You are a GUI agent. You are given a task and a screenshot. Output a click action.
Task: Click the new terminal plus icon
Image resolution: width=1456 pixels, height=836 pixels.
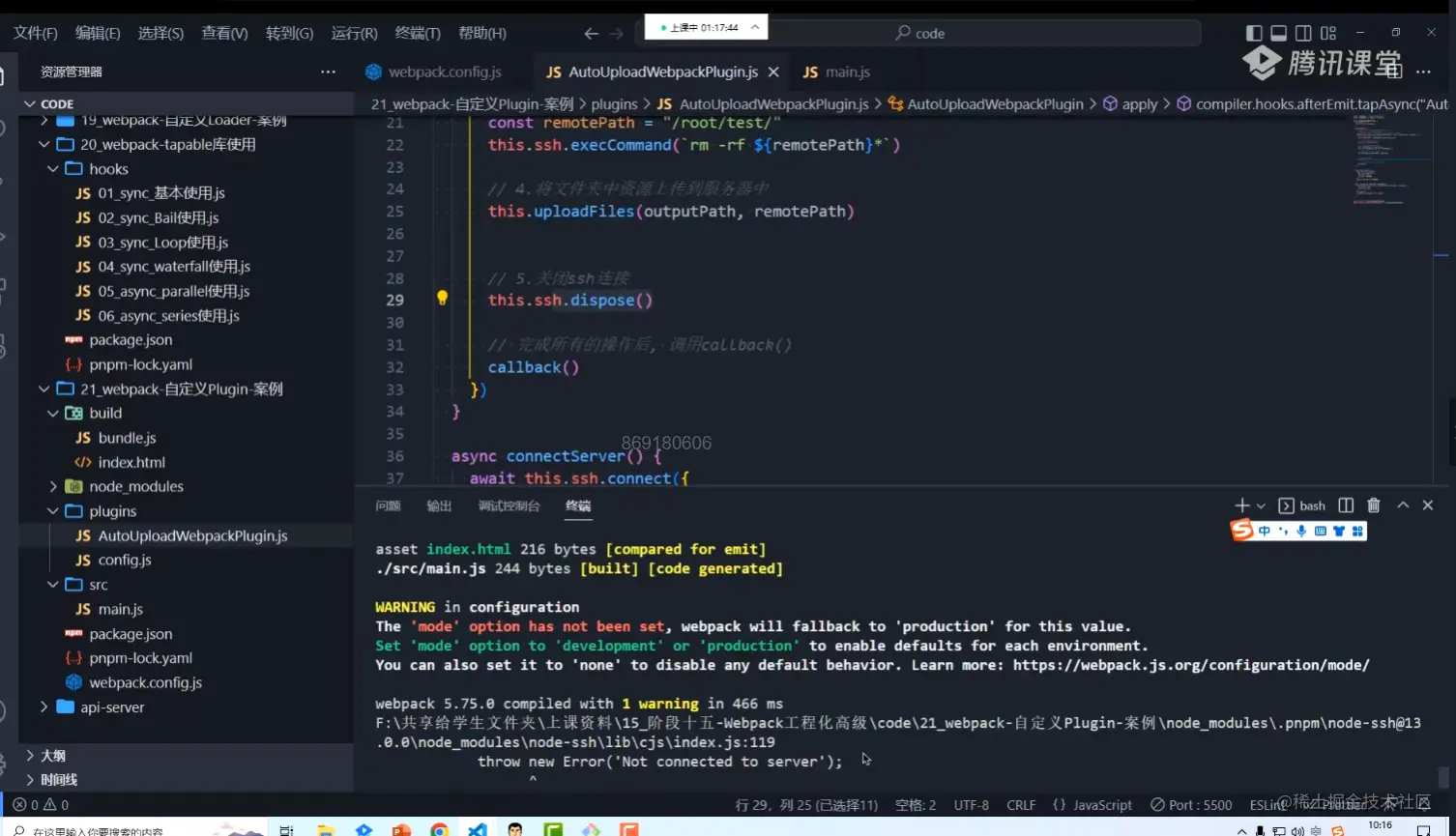(1242, 505)
